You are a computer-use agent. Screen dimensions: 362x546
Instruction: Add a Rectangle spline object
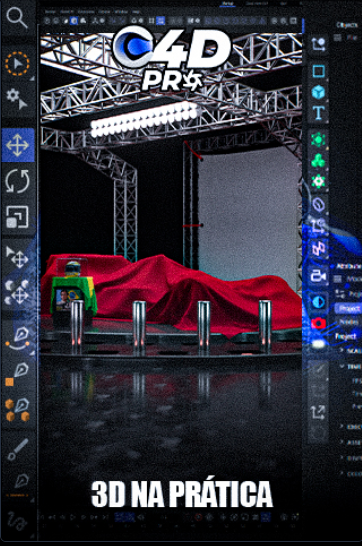pyautogui.click(x=318, y=71)
